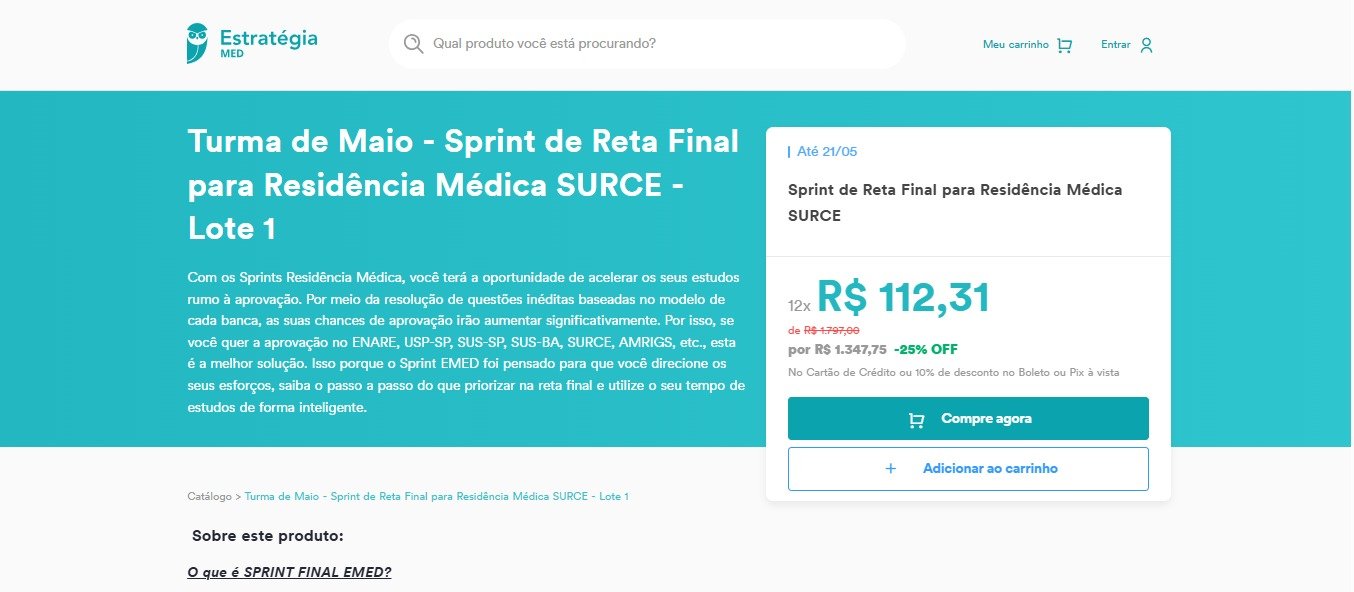1354x592 pixels.
Task: Open the Meu carrinho link
Action: 1027,45
